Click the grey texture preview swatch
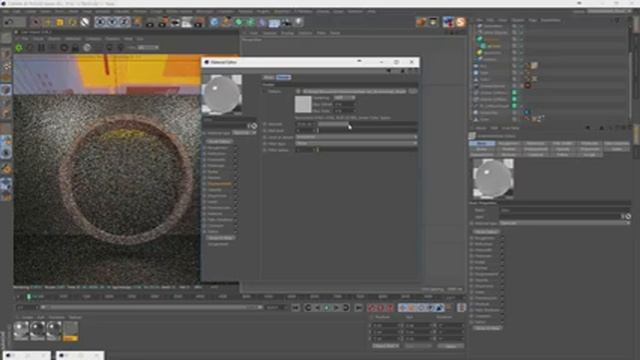 303,104
